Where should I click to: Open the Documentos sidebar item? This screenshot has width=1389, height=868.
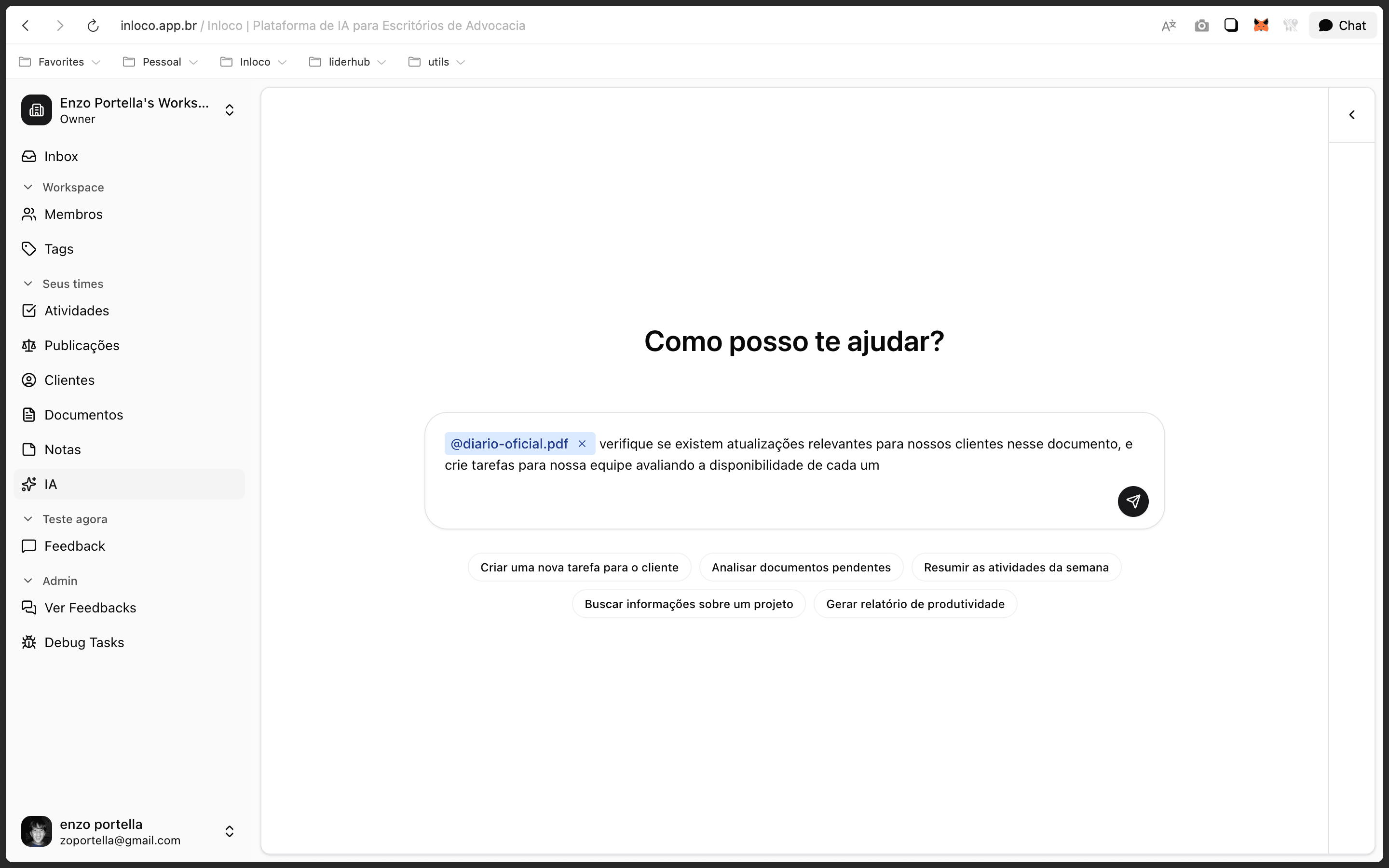[83, 415]
